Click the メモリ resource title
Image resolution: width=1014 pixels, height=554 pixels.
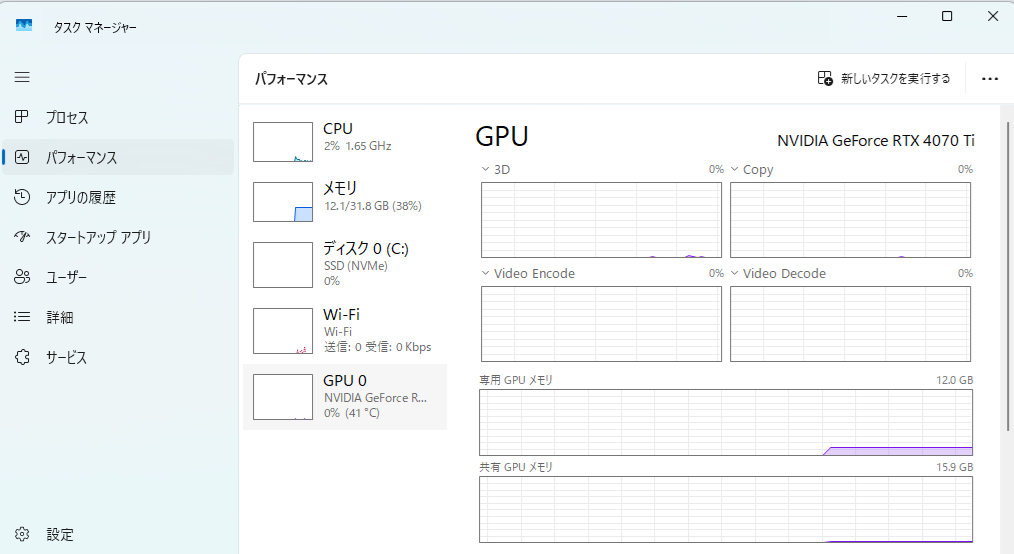point(340,188)
